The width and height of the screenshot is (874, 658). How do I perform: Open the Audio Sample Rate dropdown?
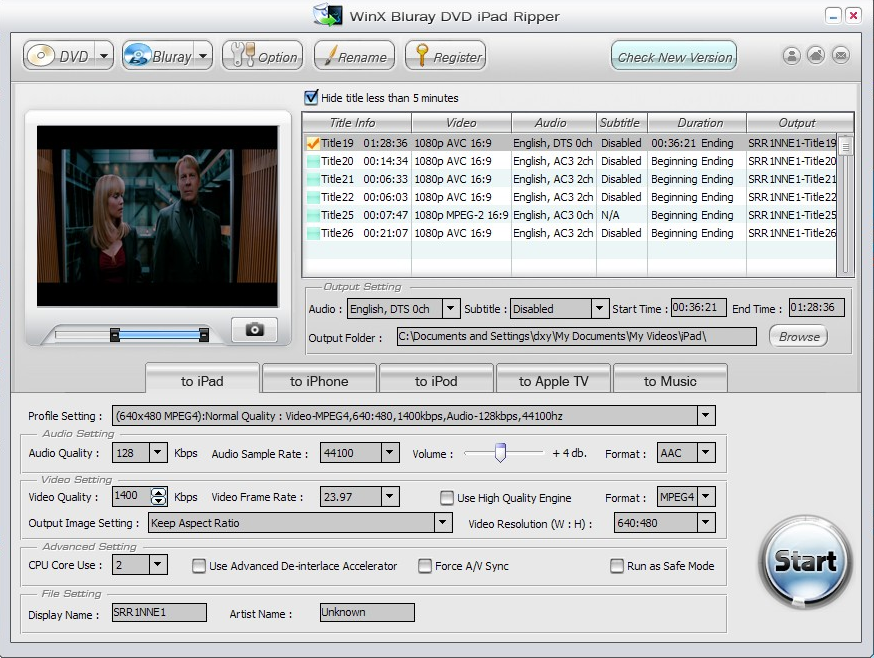pyautogui.click(x=390, y=453)
